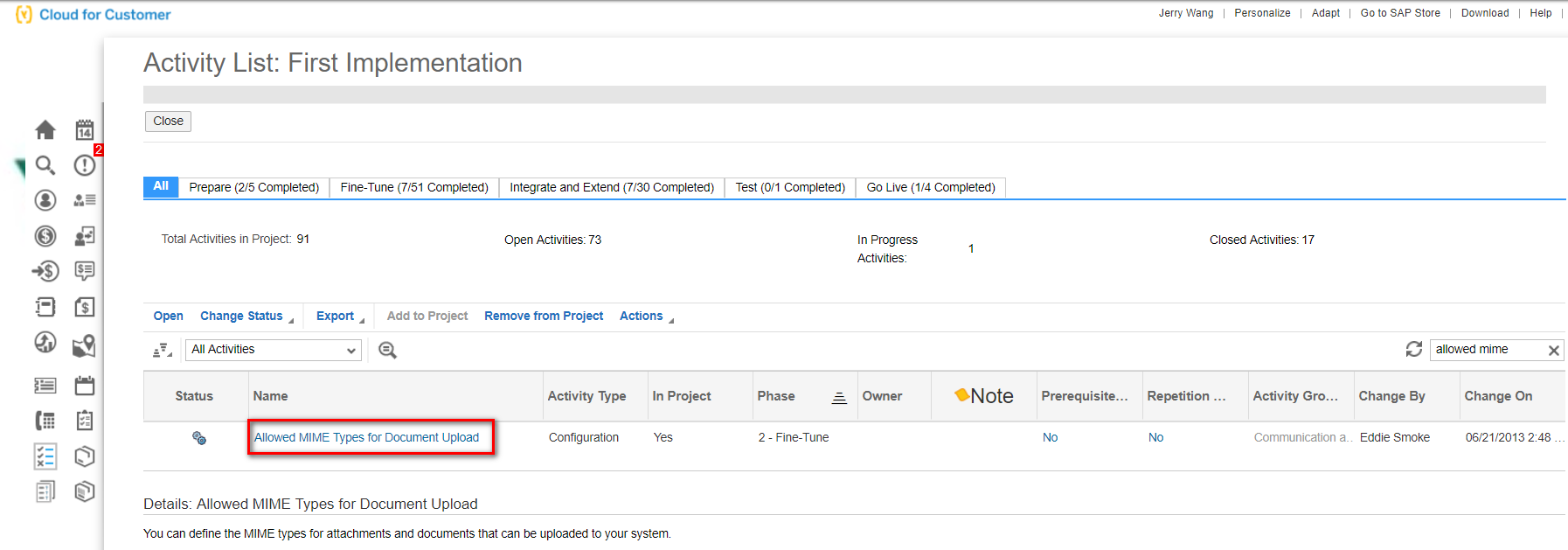Screen dimensions: 1568x550
Task: Click the sidebar phone keypad icon
Action: [45, 421]
